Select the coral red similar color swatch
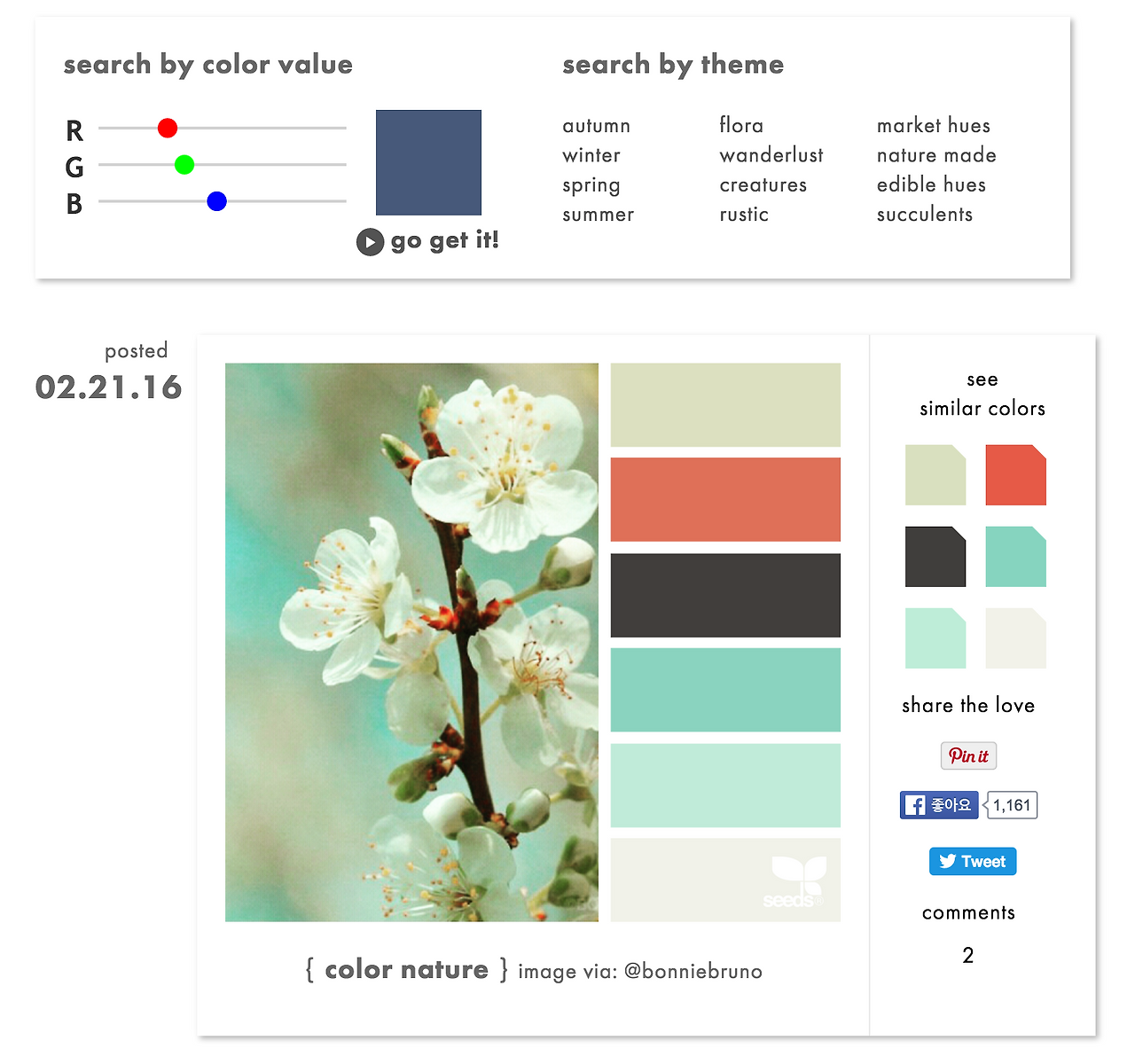 pos(1015,475)
